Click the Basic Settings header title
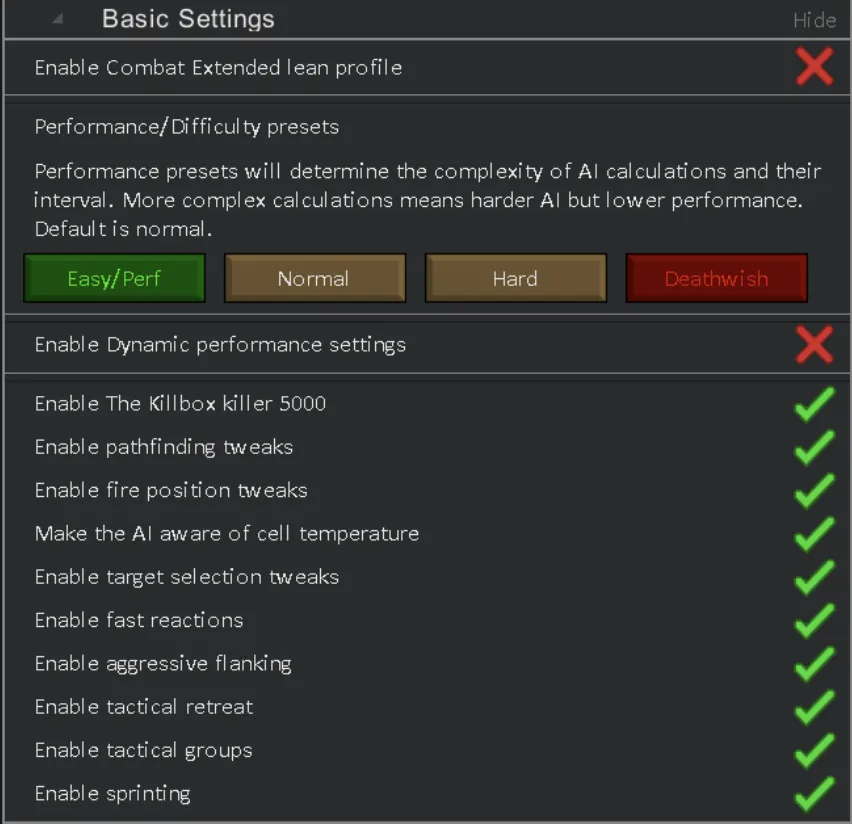The height and width of the screenshot is (824, 852). click(x=188, y=19)
